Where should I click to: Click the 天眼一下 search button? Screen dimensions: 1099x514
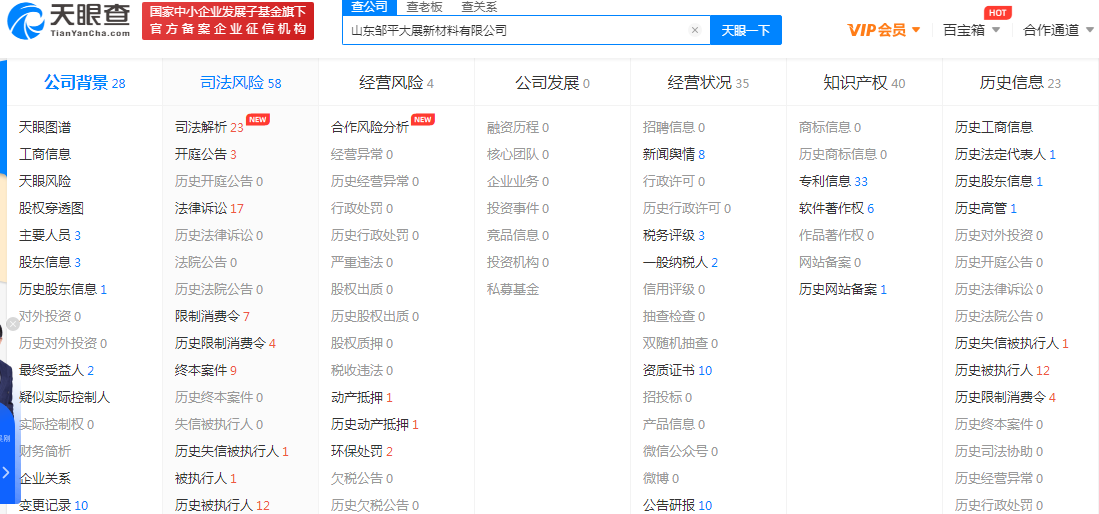746,30
